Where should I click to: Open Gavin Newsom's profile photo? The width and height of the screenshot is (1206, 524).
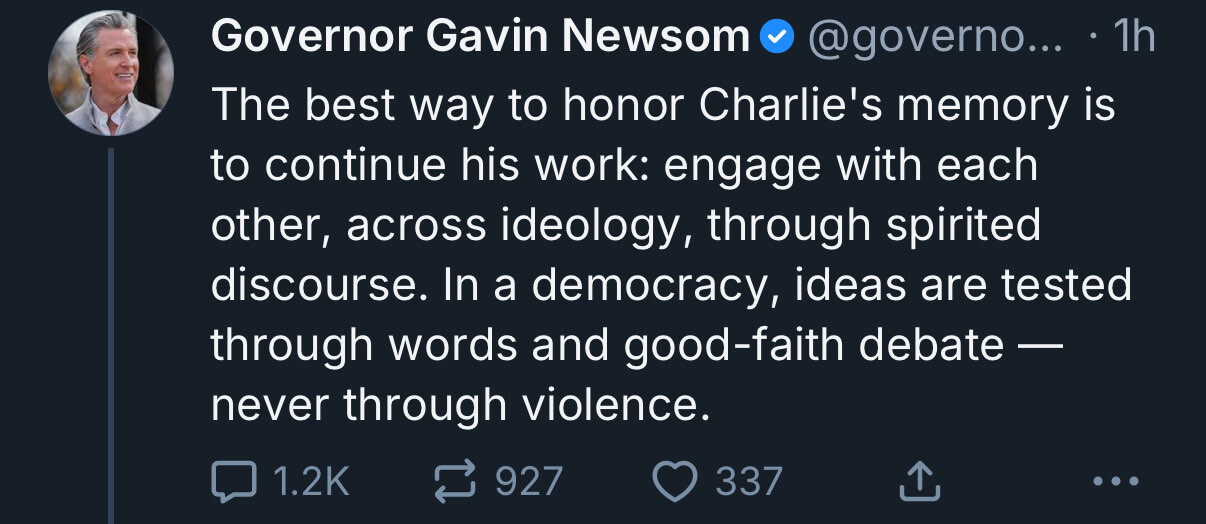(x=111, y=73)
